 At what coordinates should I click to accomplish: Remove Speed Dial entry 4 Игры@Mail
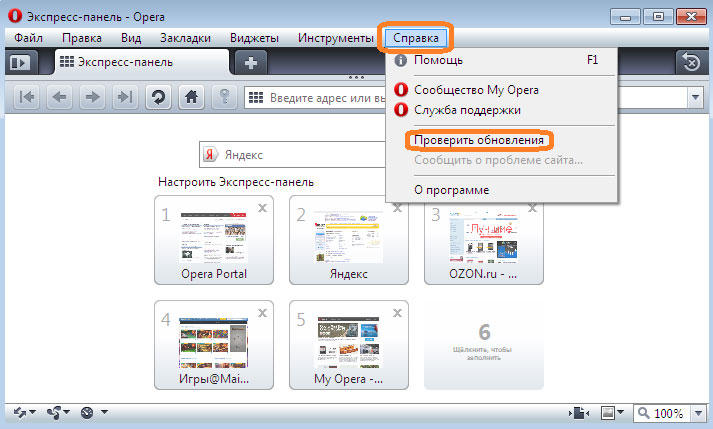tap(262, 313)
